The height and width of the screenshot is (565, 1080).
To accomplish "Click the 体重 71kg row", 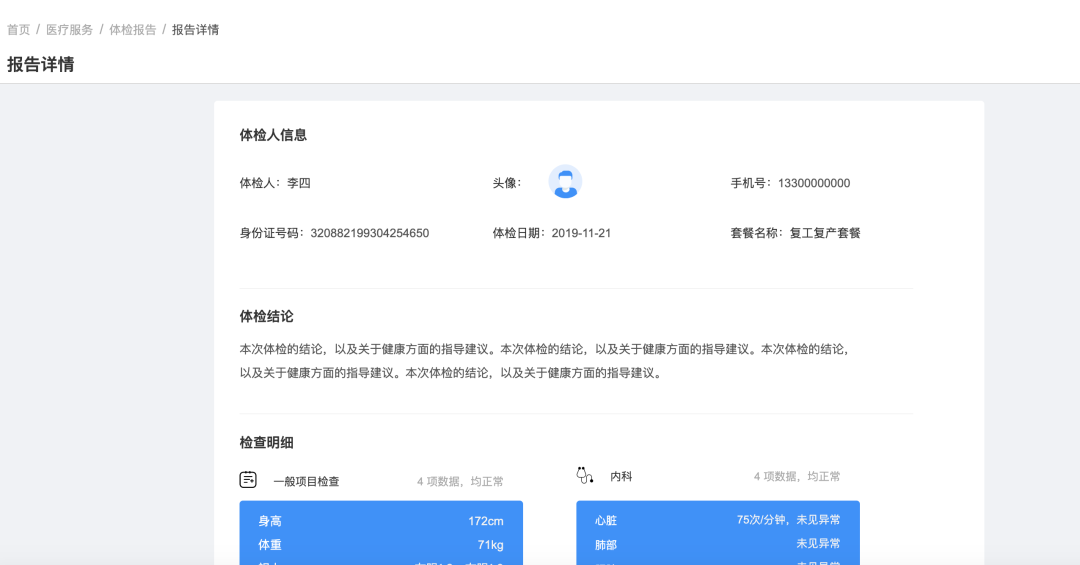I will [380, 545].
